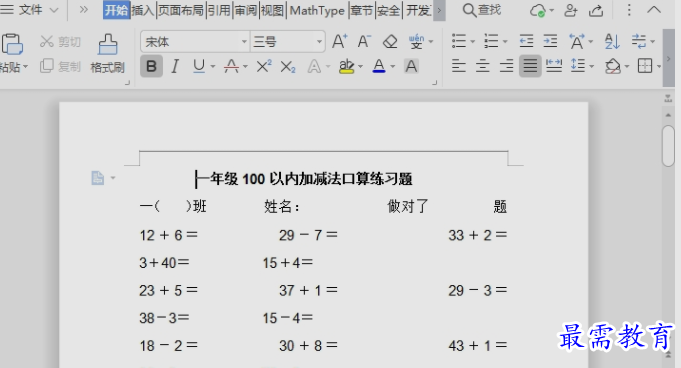The image size is (681, 368).
Task: Align text left
Action: coord(459,66)
